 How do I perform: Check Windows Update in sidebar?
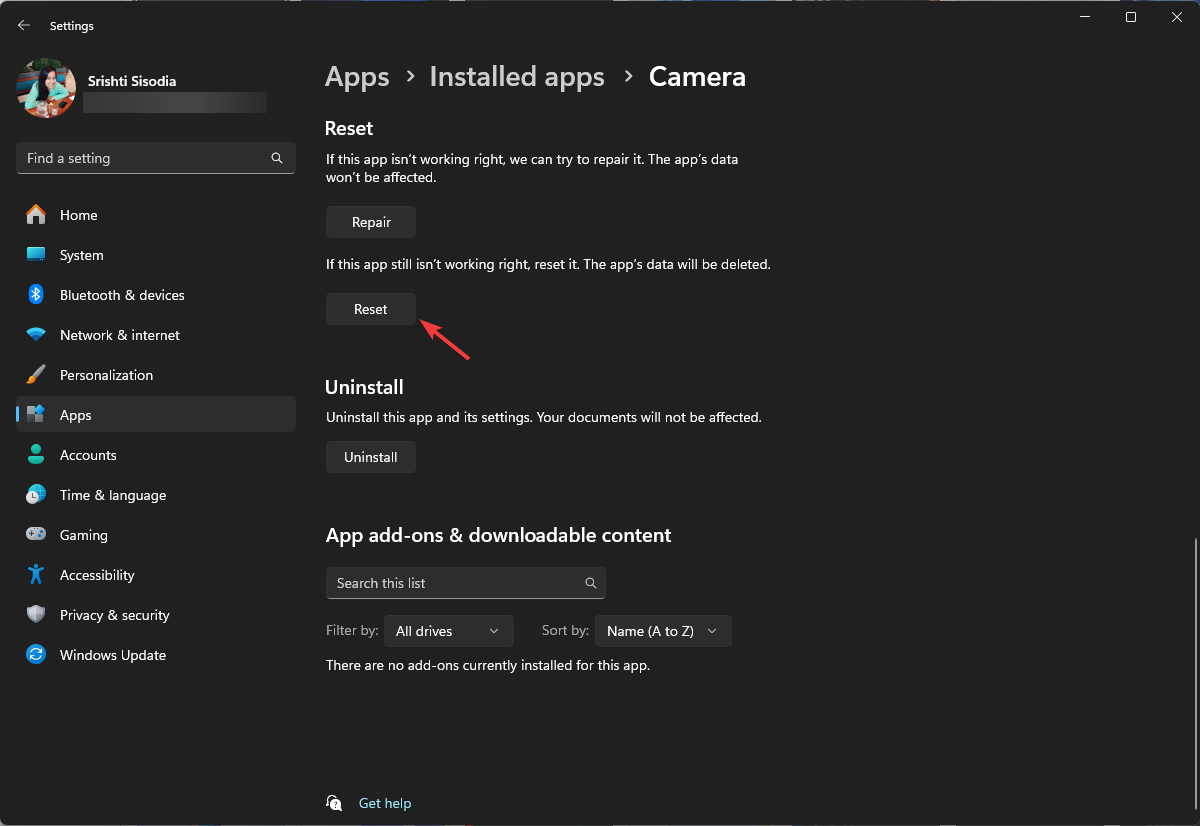pos(112,655)
